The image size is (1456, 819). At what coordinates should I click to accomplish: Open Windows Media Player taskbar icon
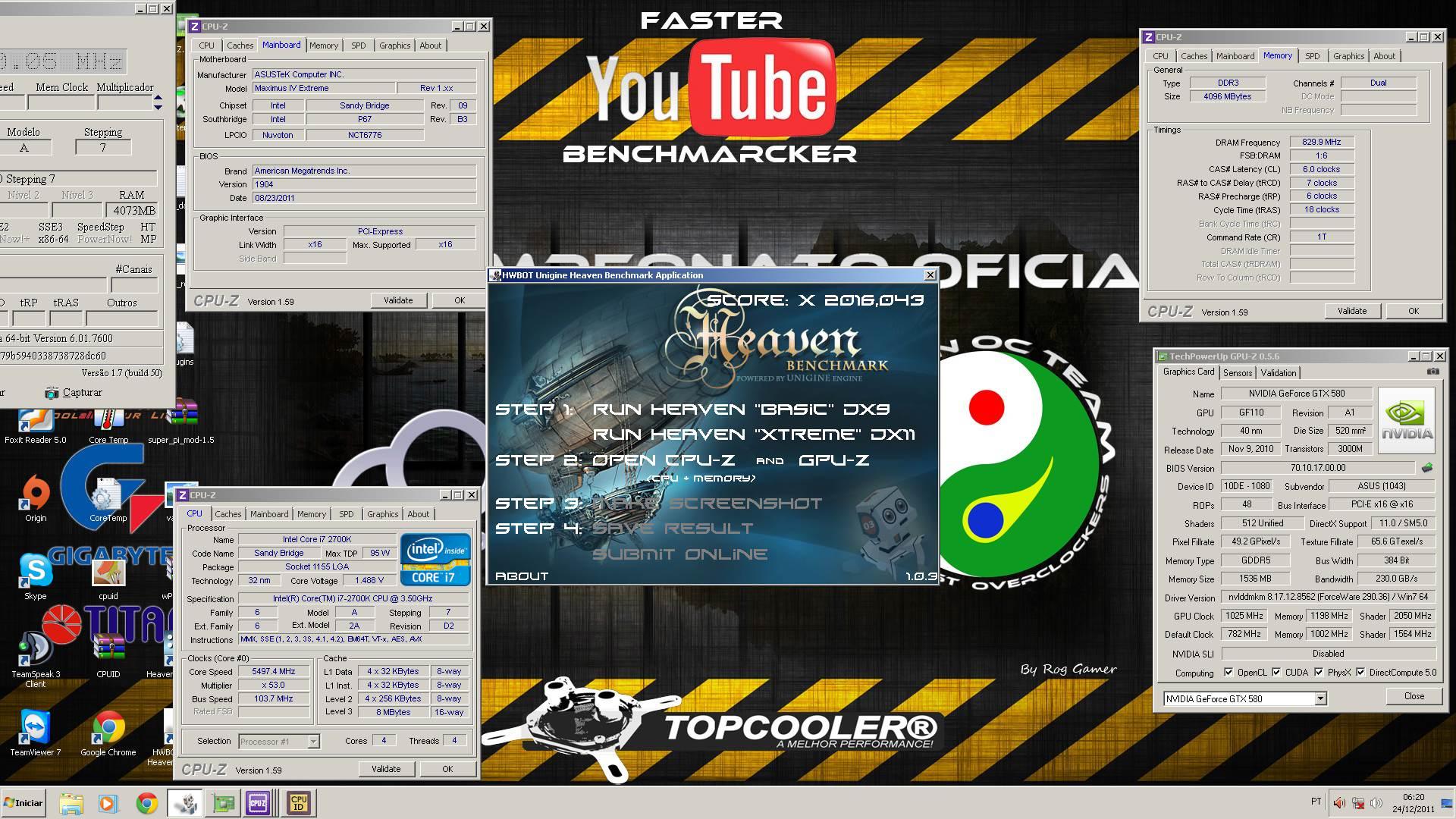pyautogui.click(x=108, y=803)
